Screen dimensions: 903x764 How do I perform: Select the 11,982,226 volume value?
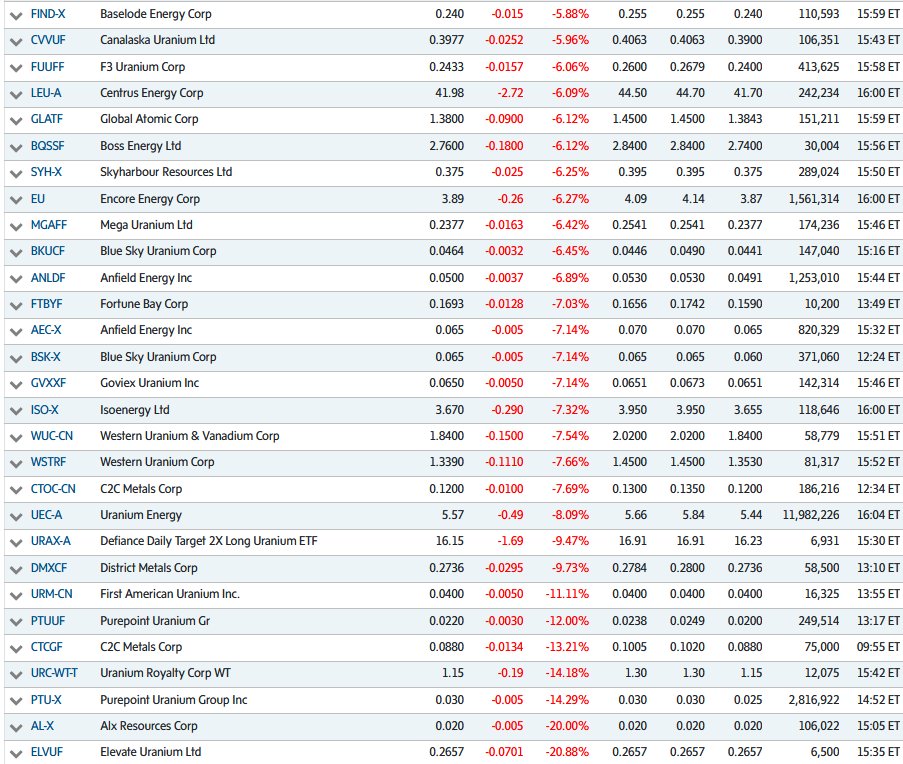(x=811, y=515)
